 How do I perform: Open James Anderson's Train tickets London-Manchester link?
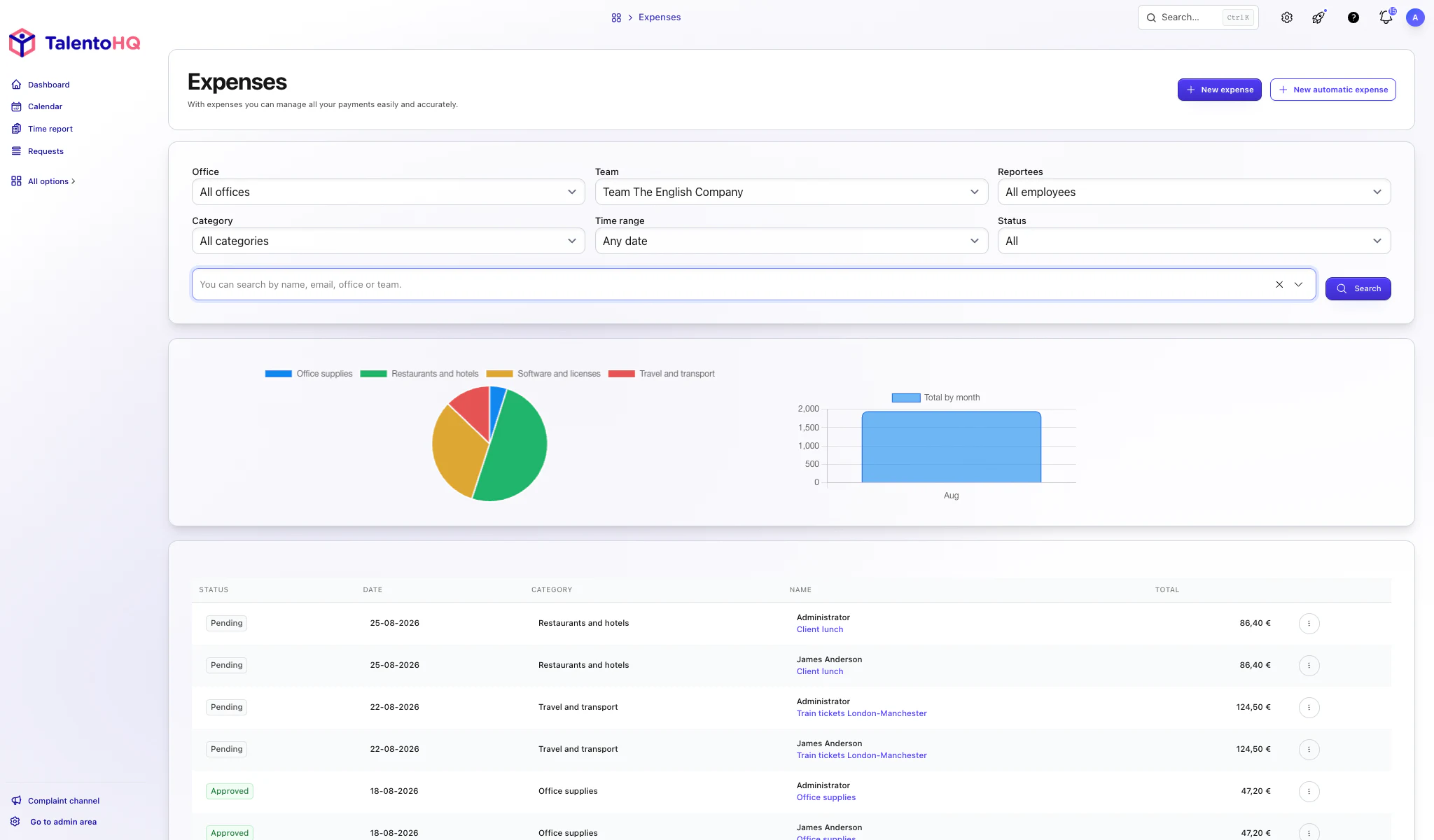[862, 755]
